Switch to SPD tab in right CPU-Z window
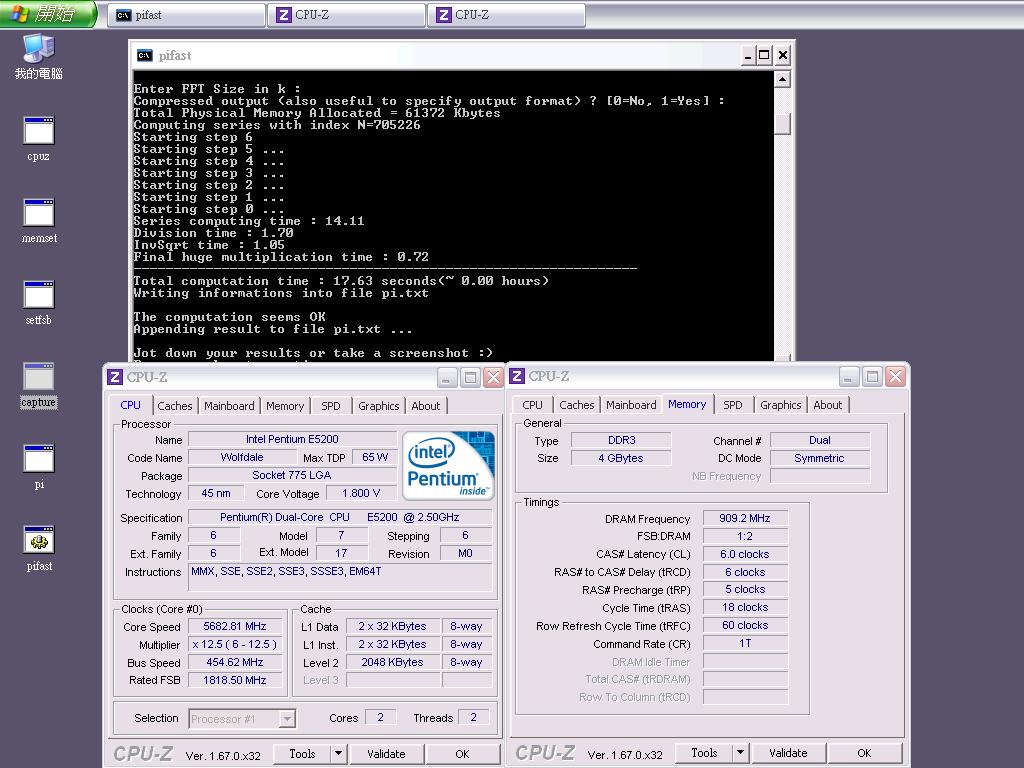The width and height of the screenshot is (1024, 768). click(x=733, y=405)
